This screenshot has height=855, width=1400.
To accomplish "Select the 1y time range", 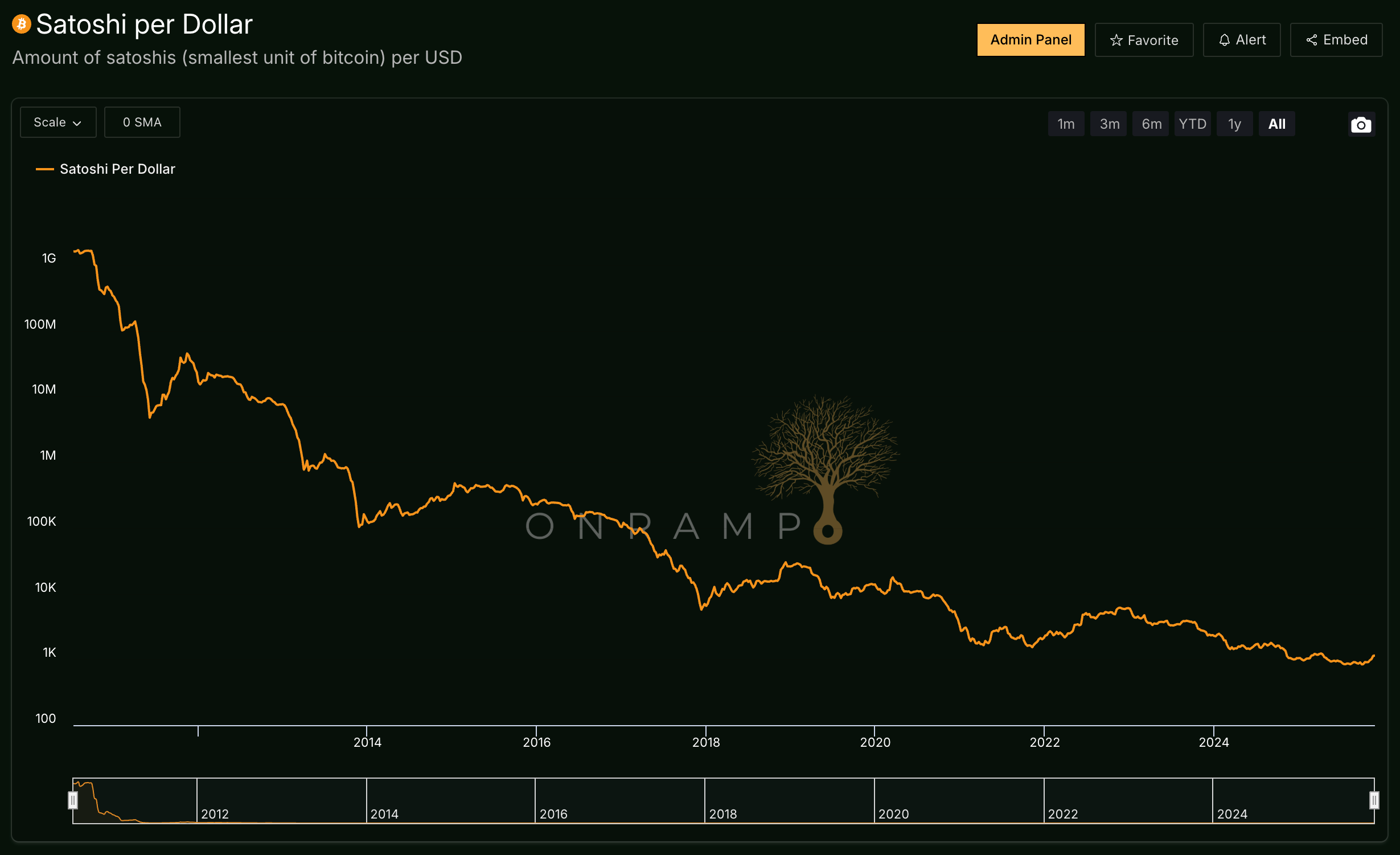I will click(1234, 124).
